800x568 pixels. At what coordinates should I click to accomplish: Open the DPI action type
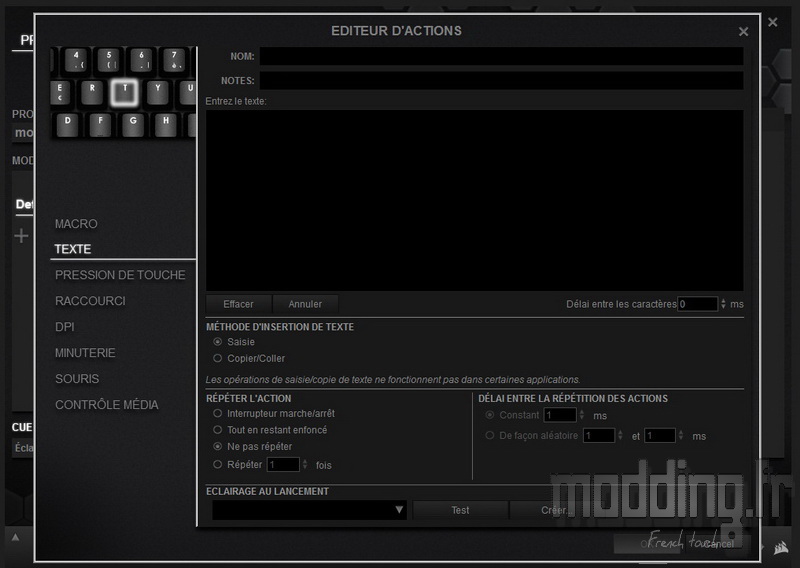pos(65,327)
